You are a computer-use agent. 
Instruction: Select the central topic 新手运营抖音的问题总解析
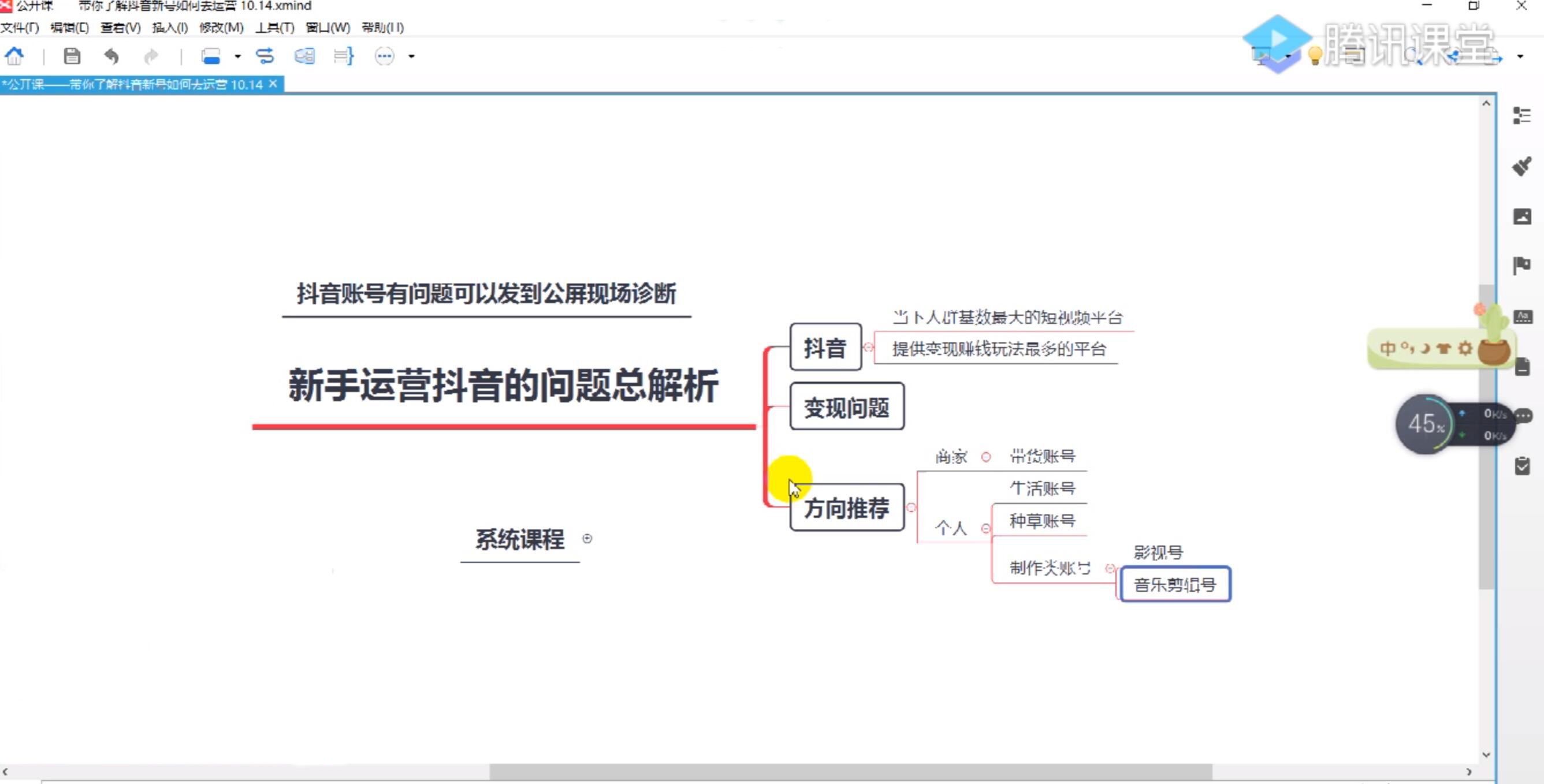(504, 385)
